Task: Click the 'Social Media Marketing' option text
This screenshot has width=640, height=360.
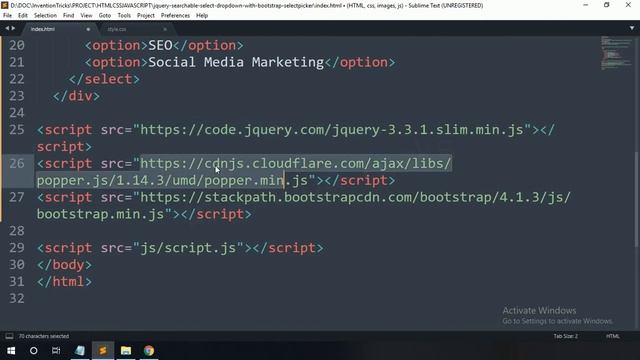Action: (236, 62)
